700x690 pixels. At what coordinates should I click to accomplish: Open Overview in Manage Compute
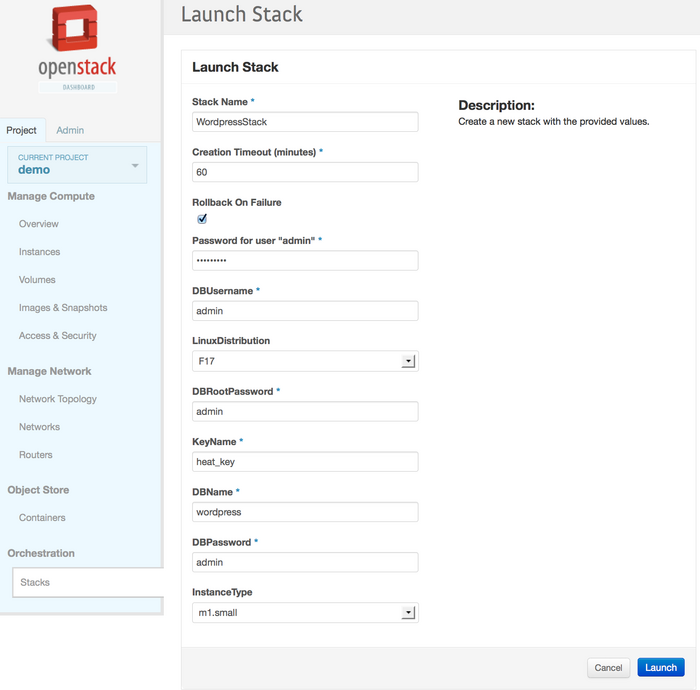(39, 224)
